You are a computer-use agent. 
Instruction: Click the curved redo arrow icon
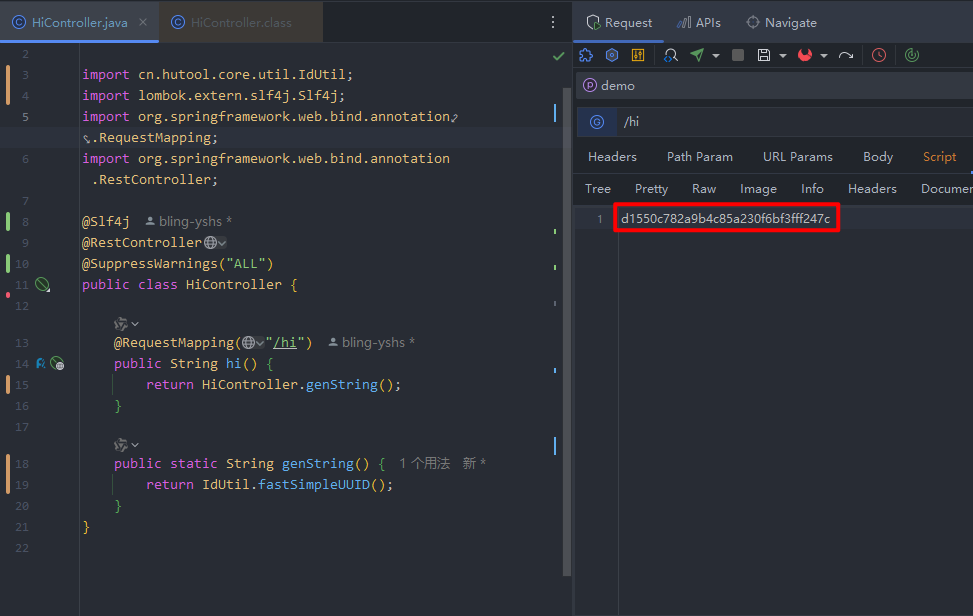coord(846,56)
